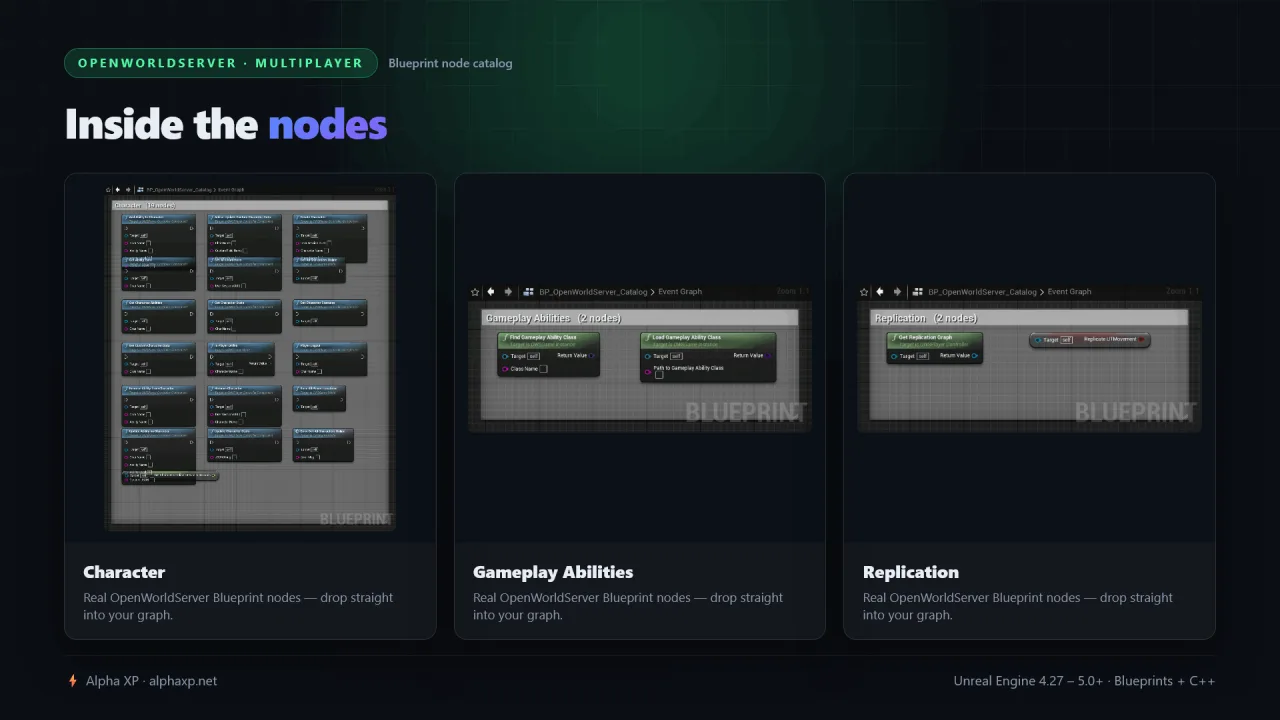Click Path to Gameplay Ability Class pin

click(x=648, y=372)
